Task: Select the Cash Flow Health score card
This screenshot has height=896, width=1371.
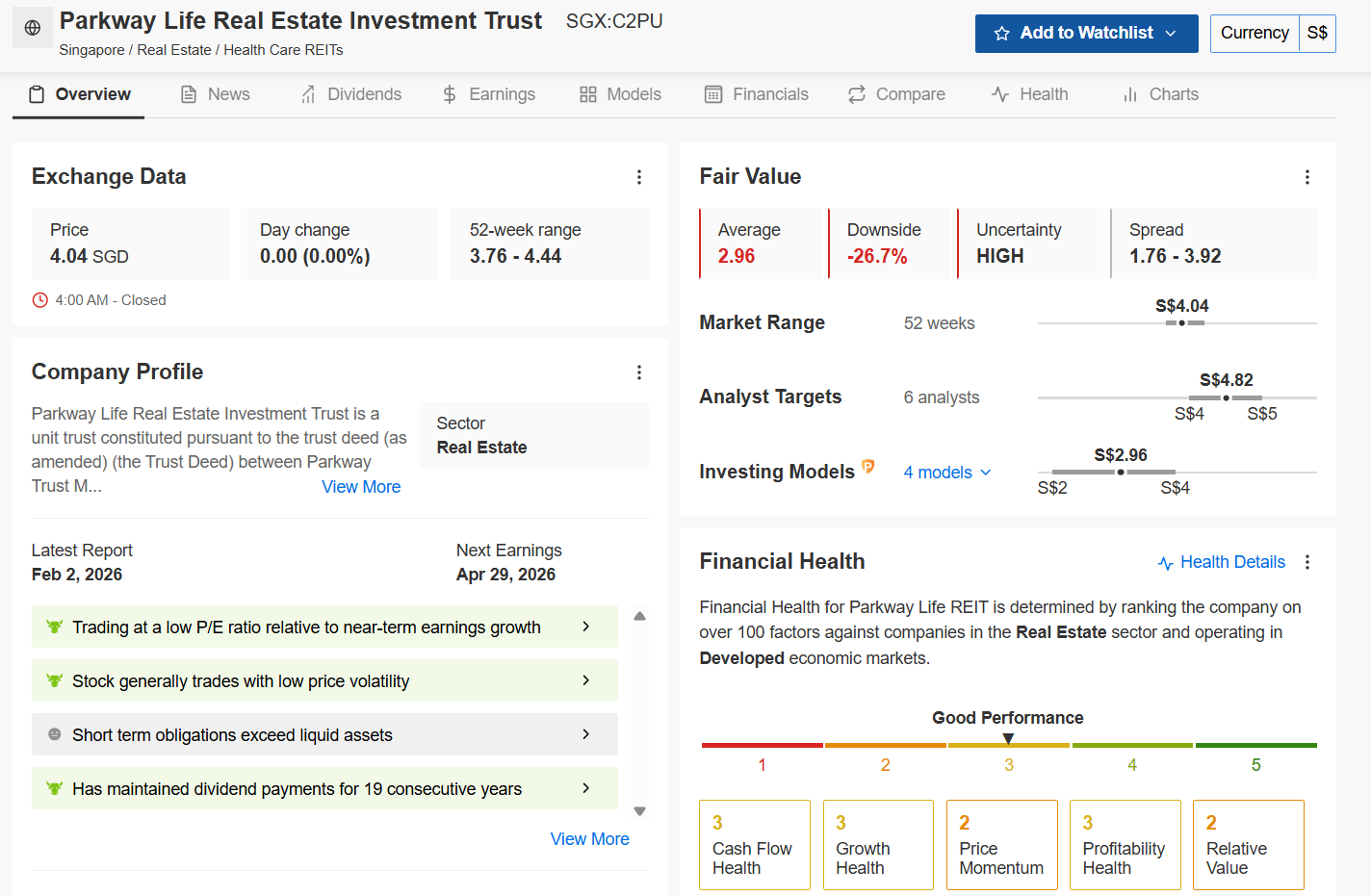Action: pos(754,845)
